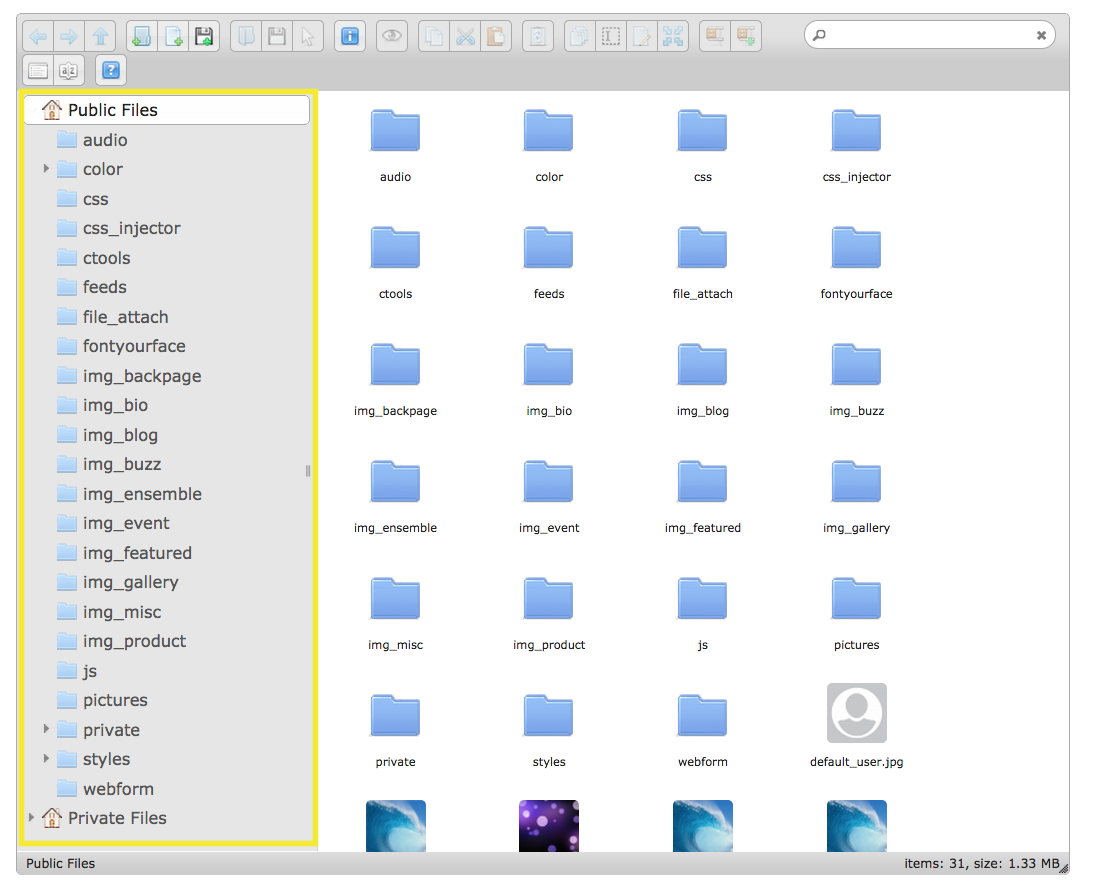
Task: Select the purple bokeh image thumbnail
Action: click(x=549, y=826)
